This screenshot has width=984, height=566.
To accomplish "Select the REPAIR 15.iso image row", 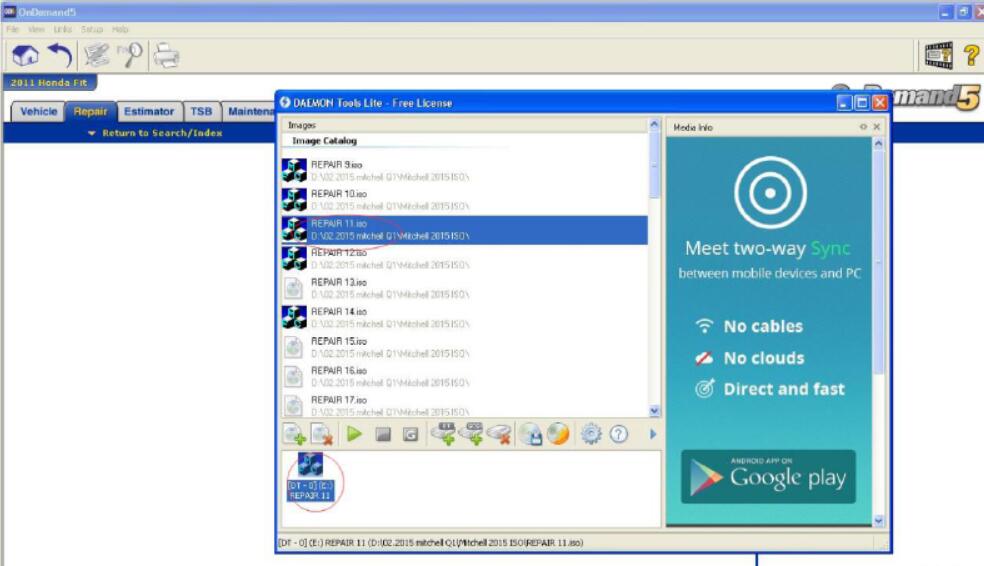I will (x=464, y=348).
